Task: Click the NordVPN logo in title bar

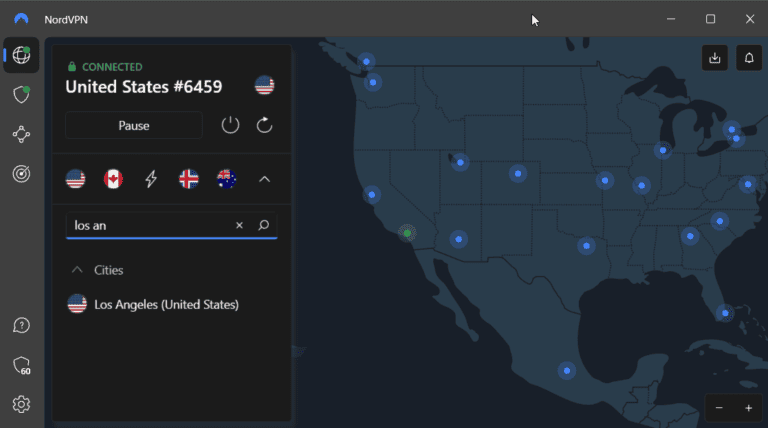Action: (21, 19)
